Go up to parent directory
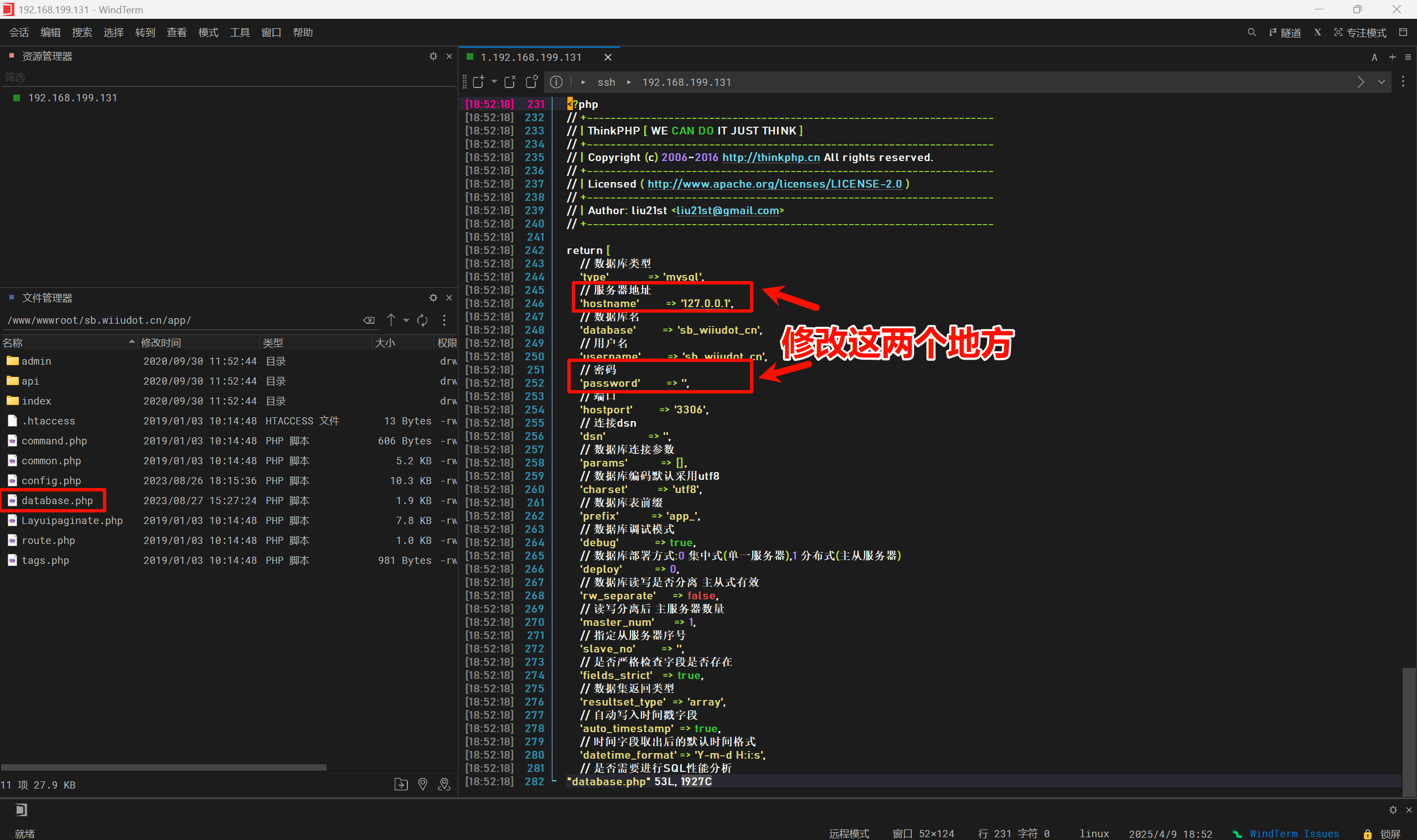The width and height of the screenshot is (1417, 840). point(391,320)
